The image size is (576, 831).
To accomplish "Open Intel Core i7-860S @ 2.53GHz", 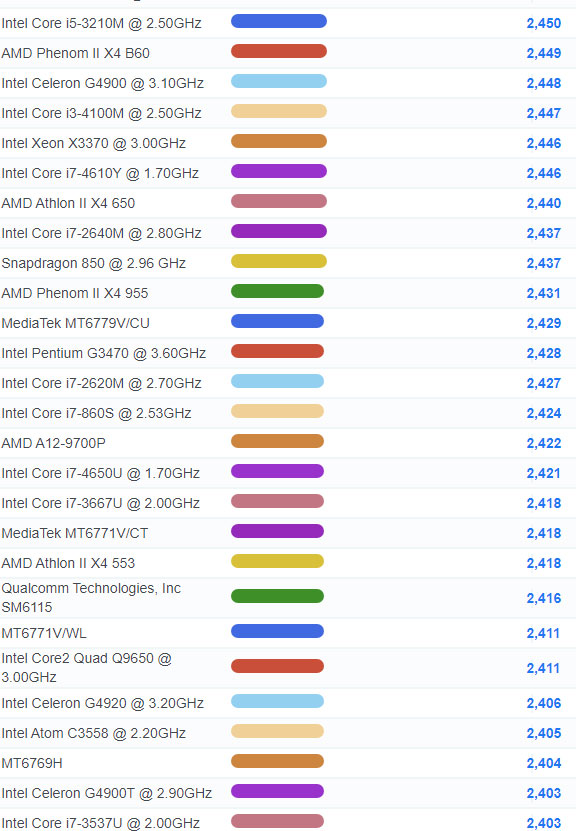I will [x=96, y=413].
